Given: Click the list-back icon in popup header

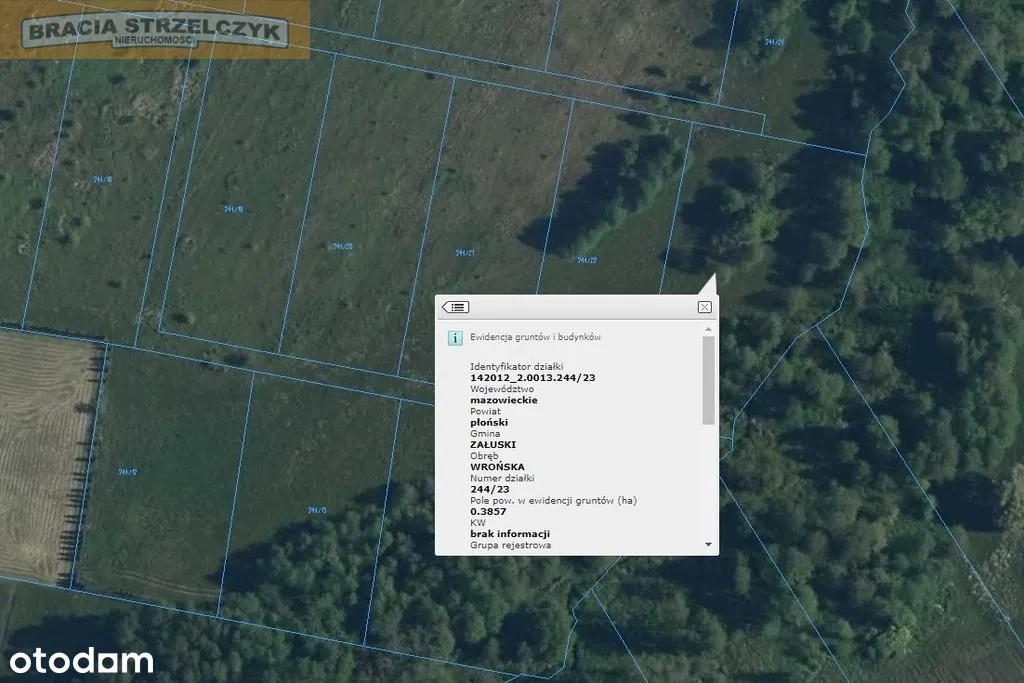Looking at the screenshot, I should pos(455,307).
